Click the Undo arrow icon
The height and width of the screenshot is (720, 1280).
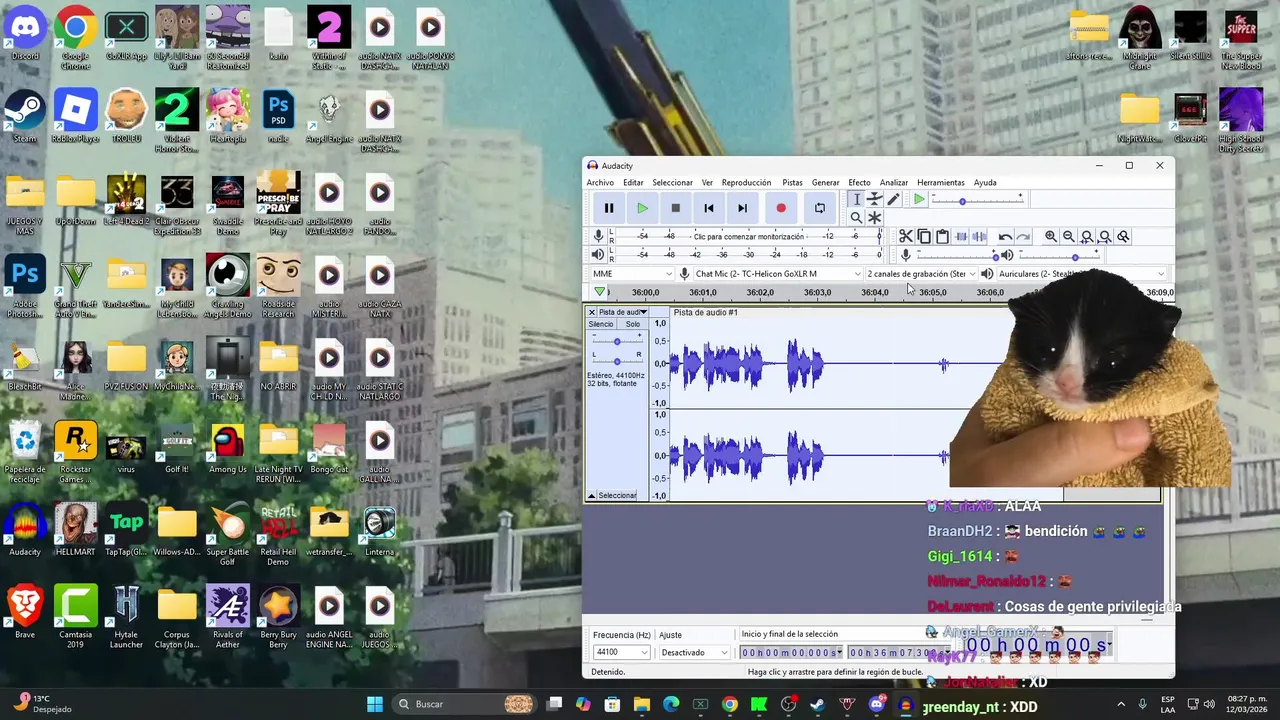[1005, 237]
